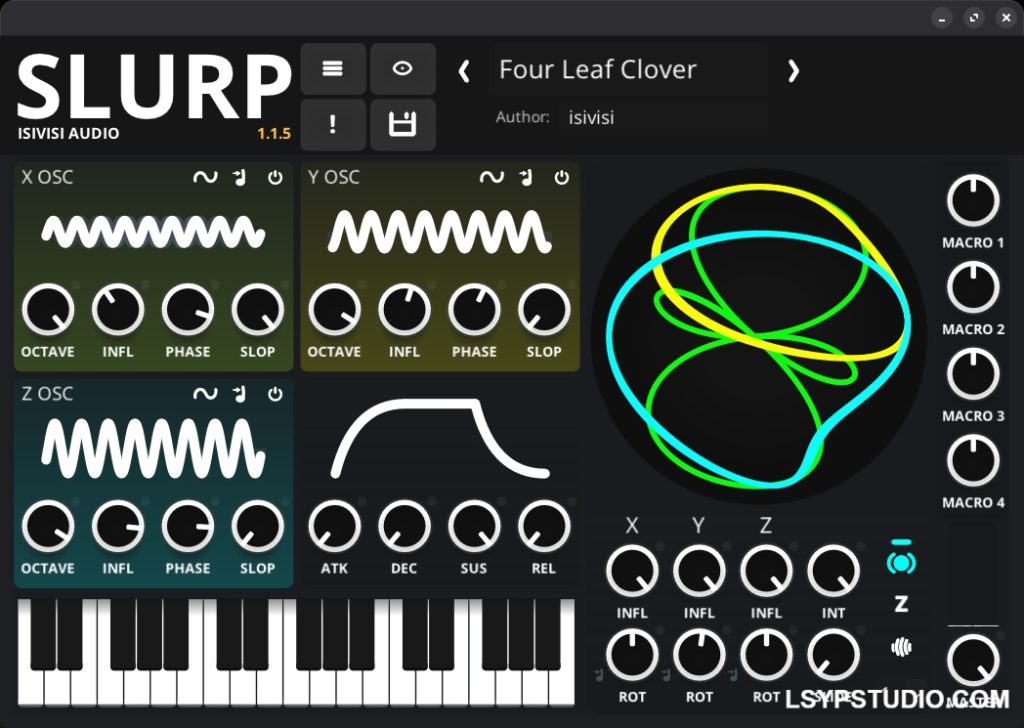Switch visualizer to the Z display mode
The width and height of the screenshot is (1024, 728).
coord(899,603)
